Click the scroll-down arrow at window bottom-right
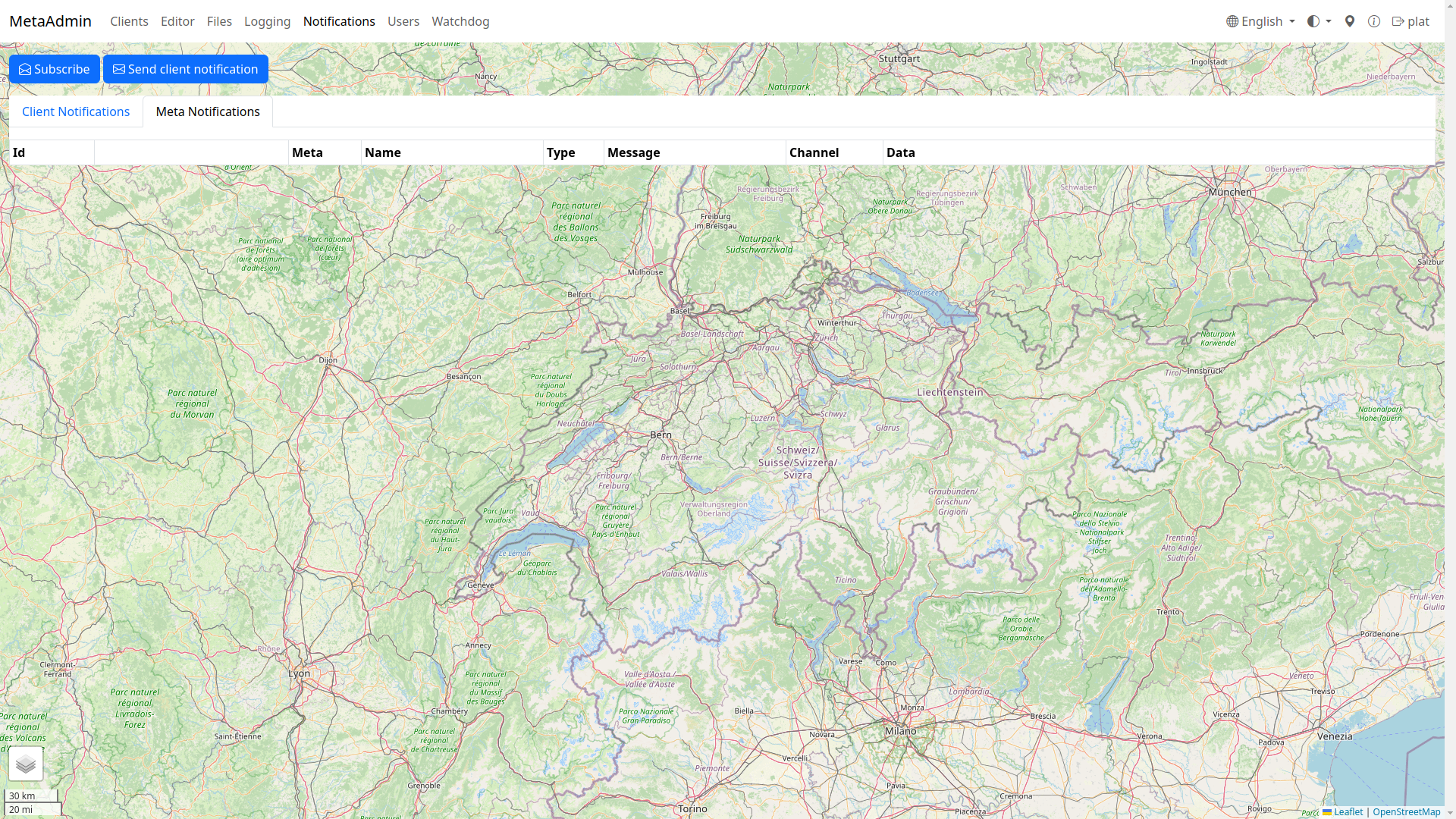Viewport: 1456px width, 819px height. point(1450,813)
